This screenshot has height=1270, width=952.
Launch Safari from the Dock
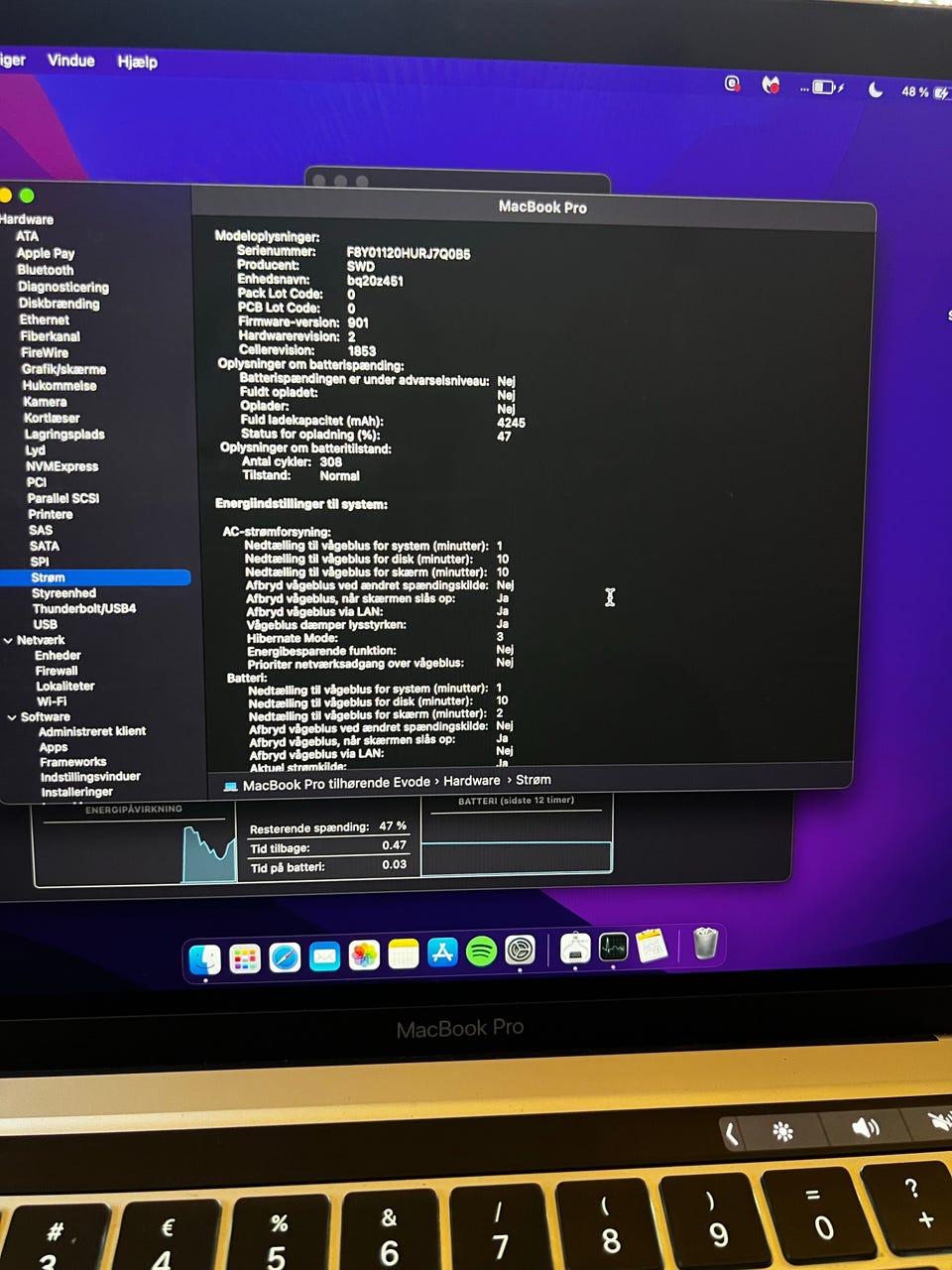click(285, 957)
